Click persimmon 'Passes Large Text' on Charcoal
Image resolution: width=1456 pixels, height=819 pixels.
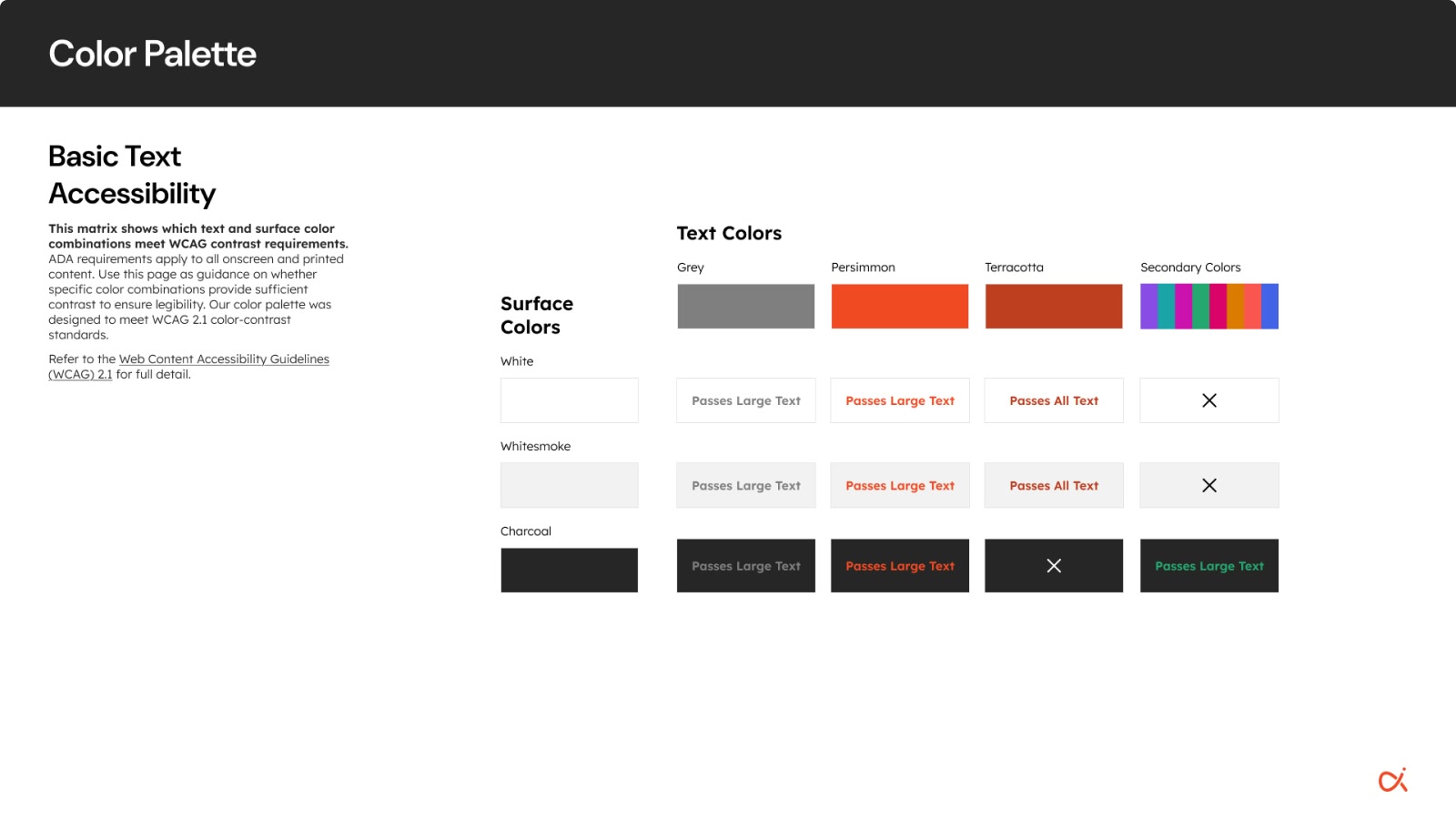point(900,566)
